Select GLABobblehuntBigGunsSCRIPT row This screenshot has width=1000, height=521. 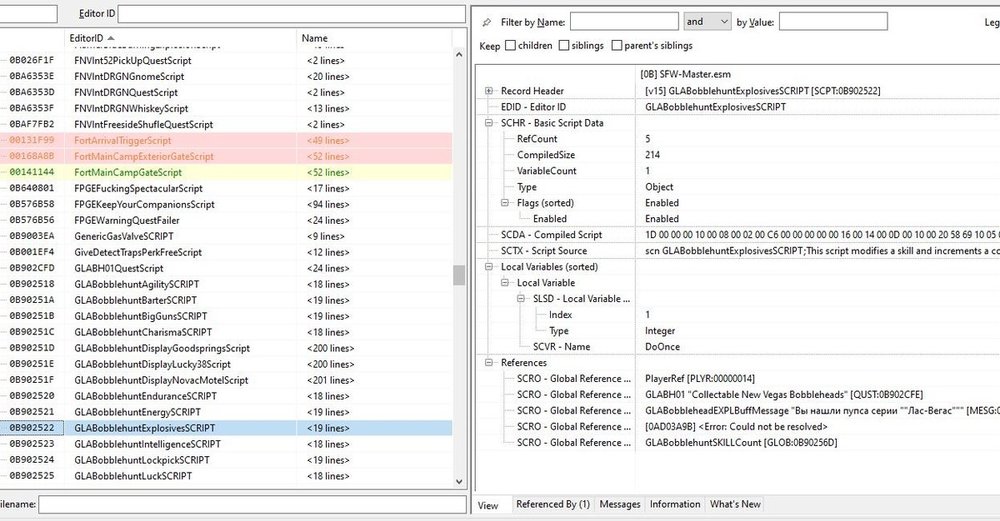coord(226,316)
